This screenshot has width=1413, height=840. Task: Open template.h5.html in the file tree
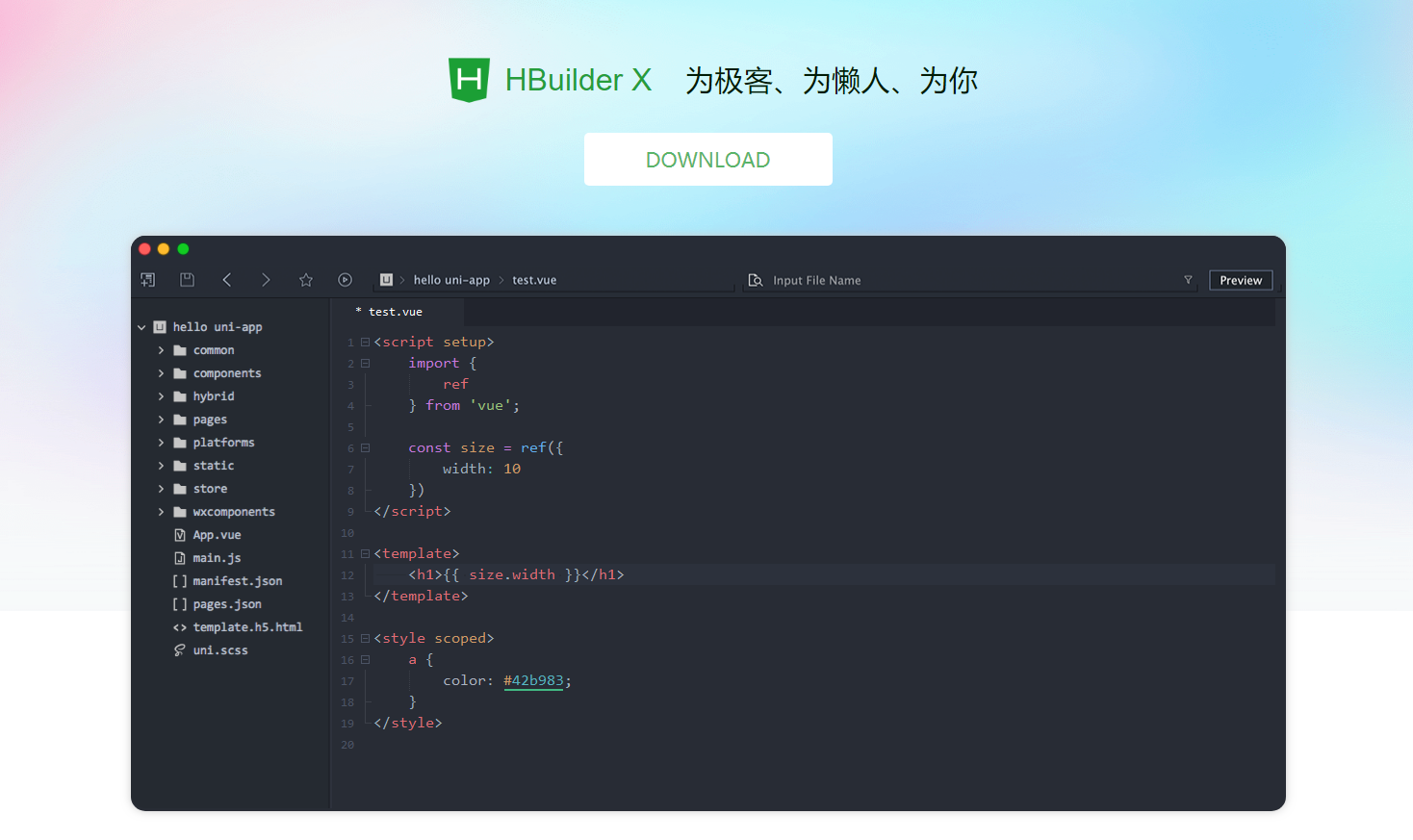(247, 627)
